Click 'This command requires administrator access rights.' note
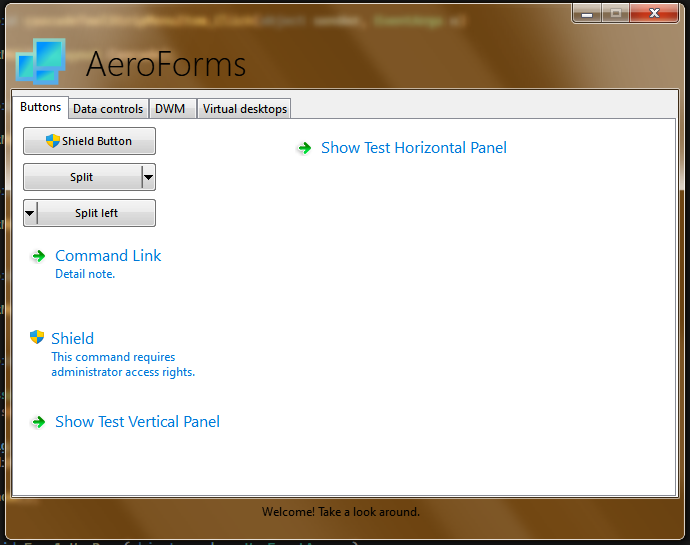 (x=123, y=365)
